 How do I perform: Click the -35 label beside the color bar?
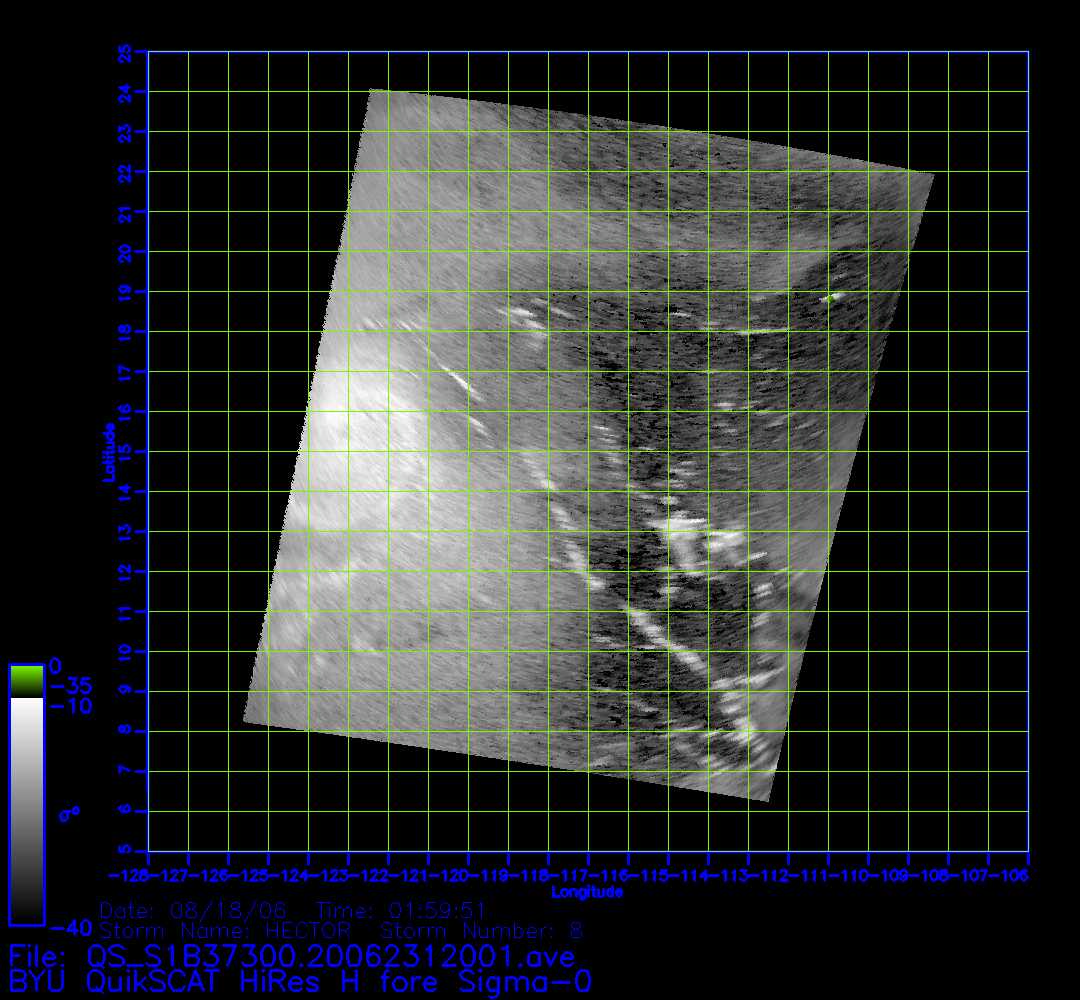[70, 687]
